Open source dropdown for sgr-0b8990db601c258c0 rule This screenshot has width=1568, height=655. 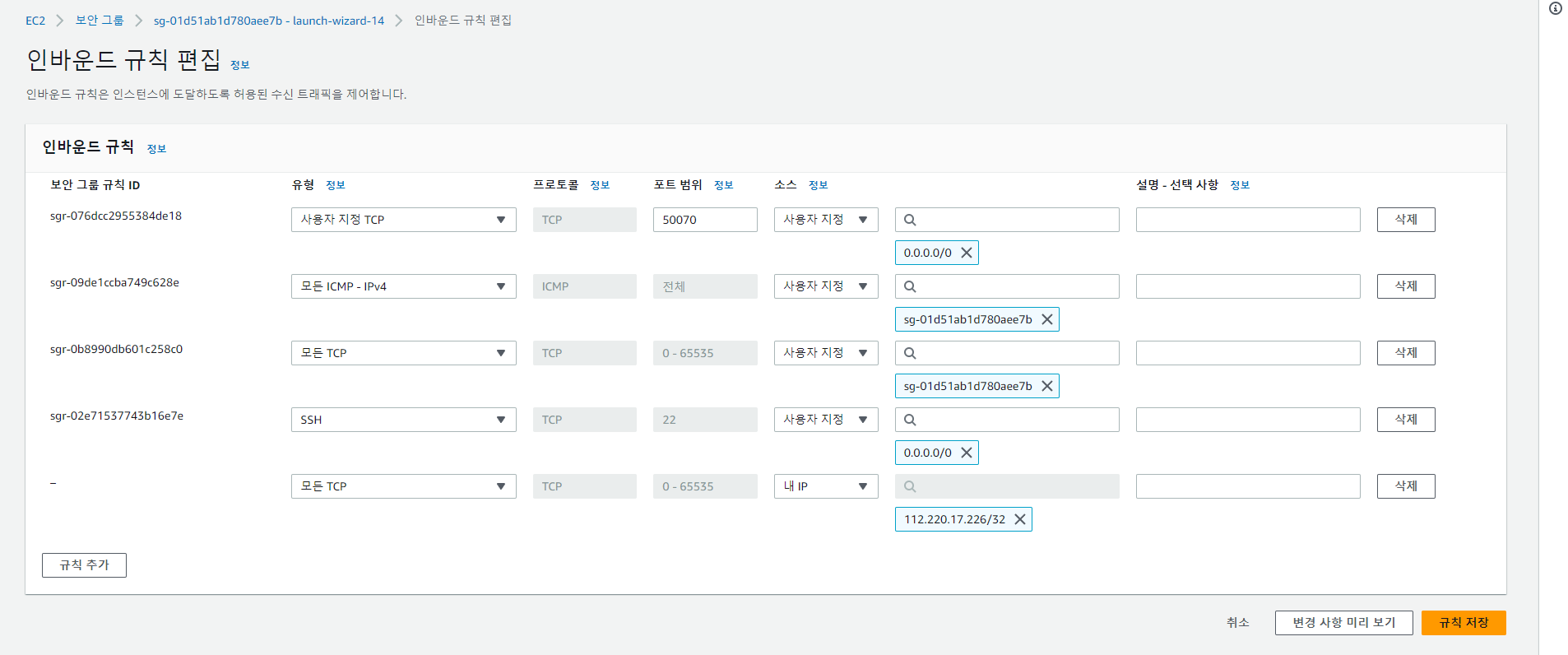(x=826, y=353)
